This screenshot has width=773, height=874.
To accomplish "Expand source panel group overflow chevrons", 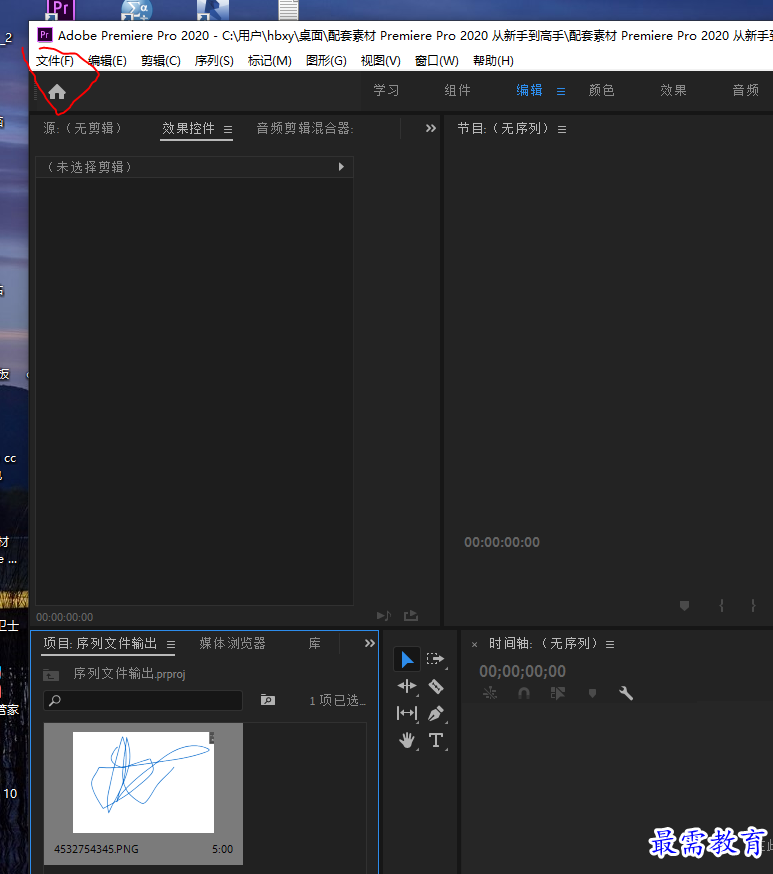I will coord(430,128).
